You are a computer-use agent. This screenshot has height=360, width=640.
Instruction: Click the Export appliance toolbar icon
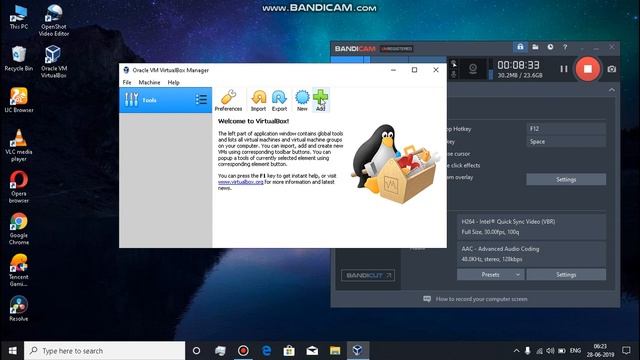click(280, 100)
